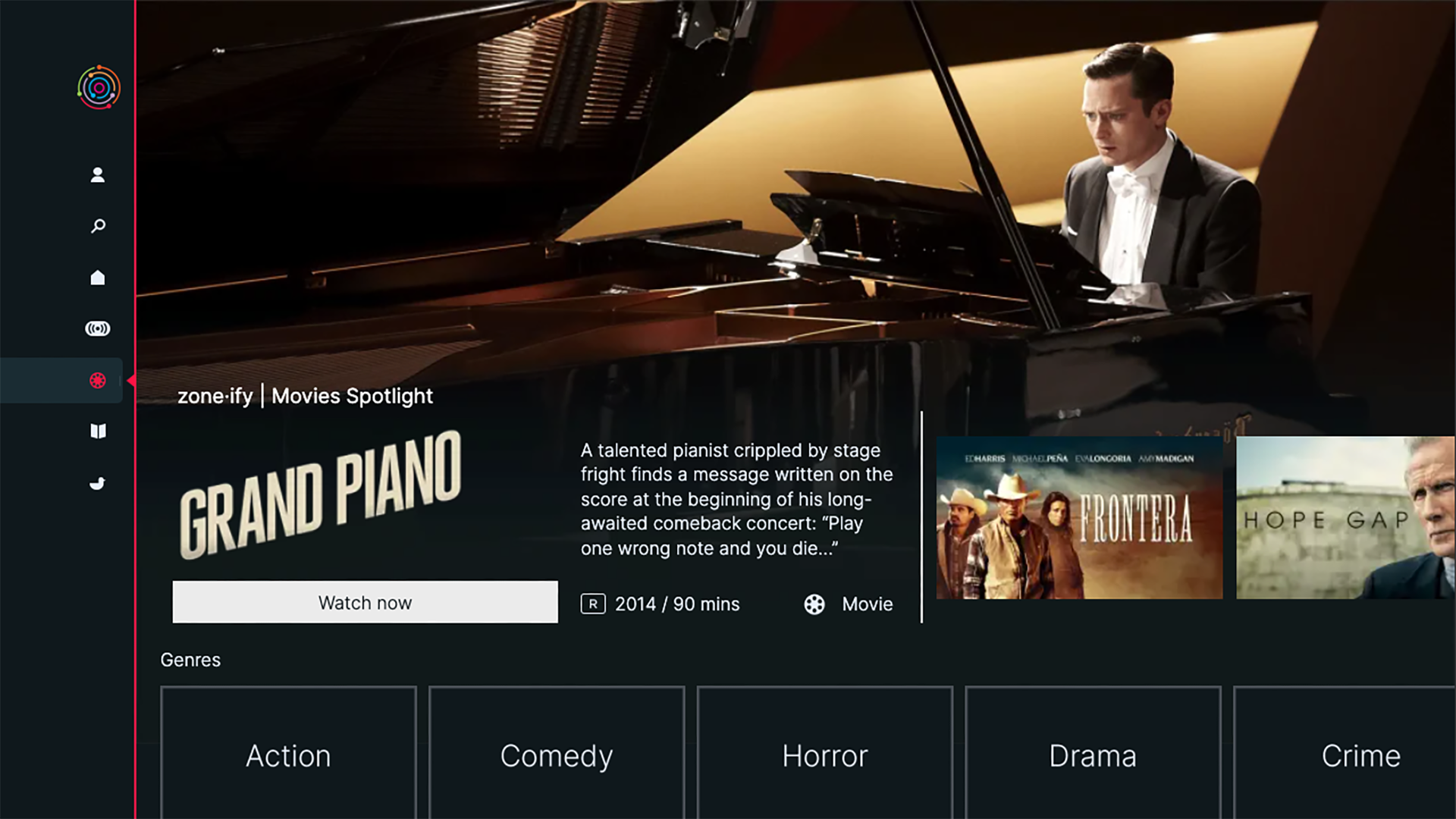Click the Movies Spotlight heading
The height and width of the screenshot is (819, 1456).
point(352,396)
